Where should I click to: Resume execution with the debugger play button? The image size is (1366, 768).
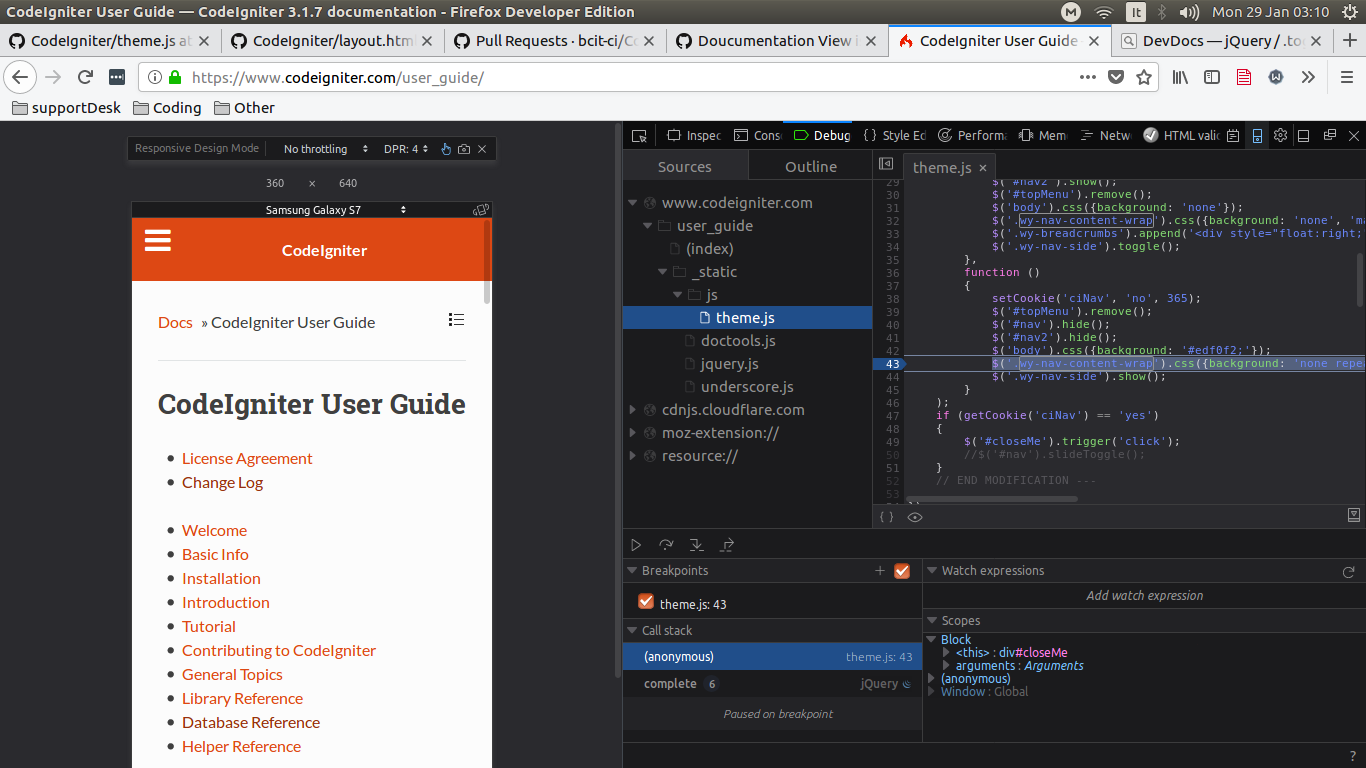click(636, 545)
